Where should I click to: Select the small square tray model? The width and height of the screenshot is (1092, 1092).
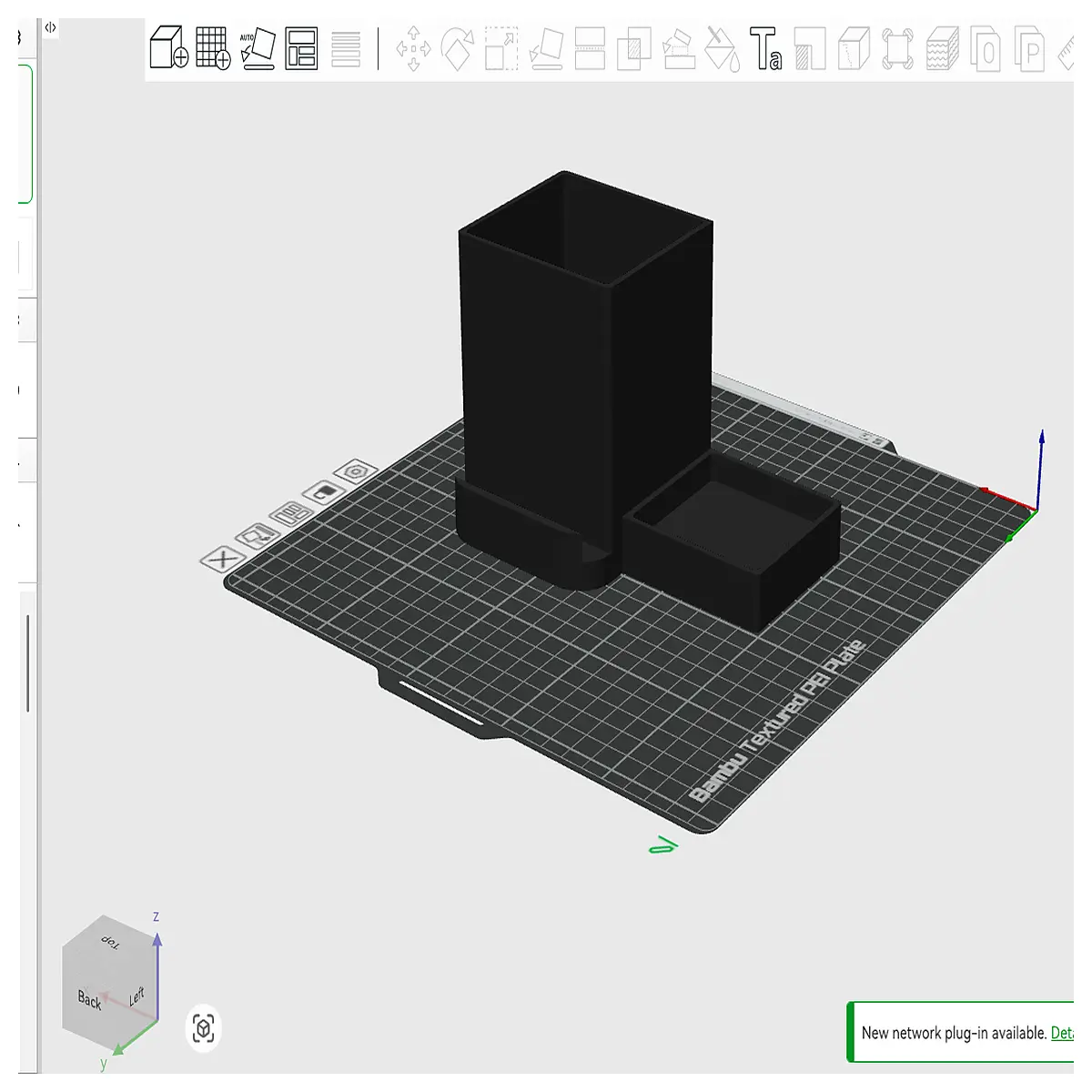point(732,541)
